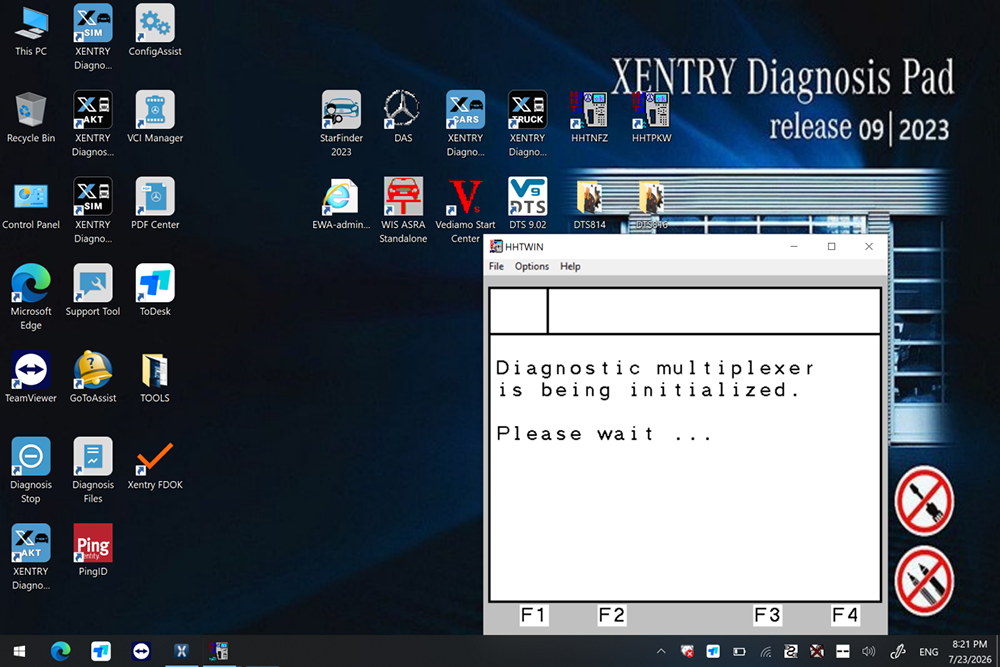
Task: Open the Help menu in HHTWIN
Action: pos(570,266)
